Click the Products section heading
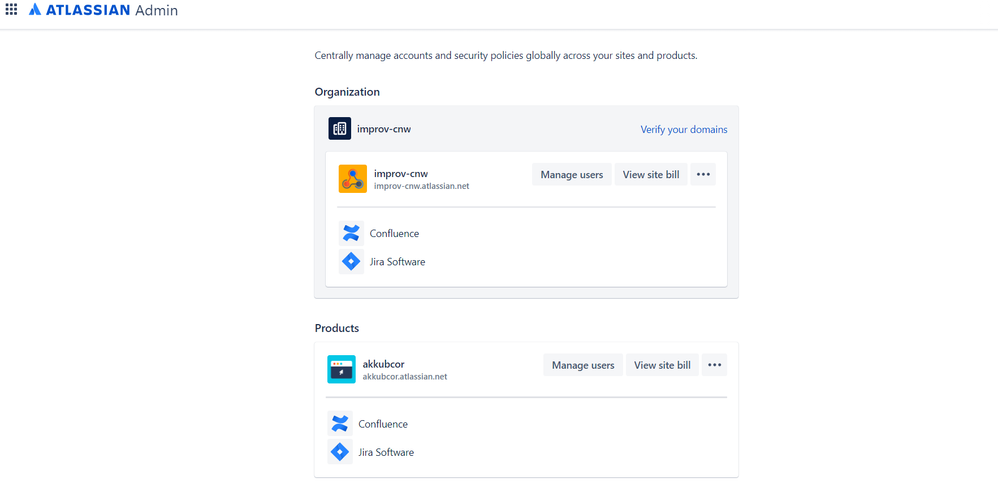Screen dimensions: 998x487 (x=337, y=328)
